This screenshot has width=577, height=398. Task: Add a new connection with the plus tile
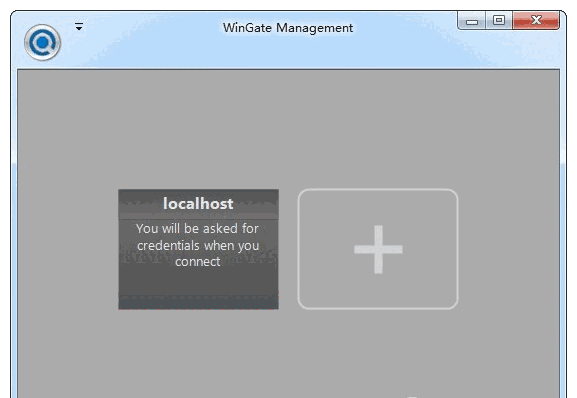pos(378,249)
